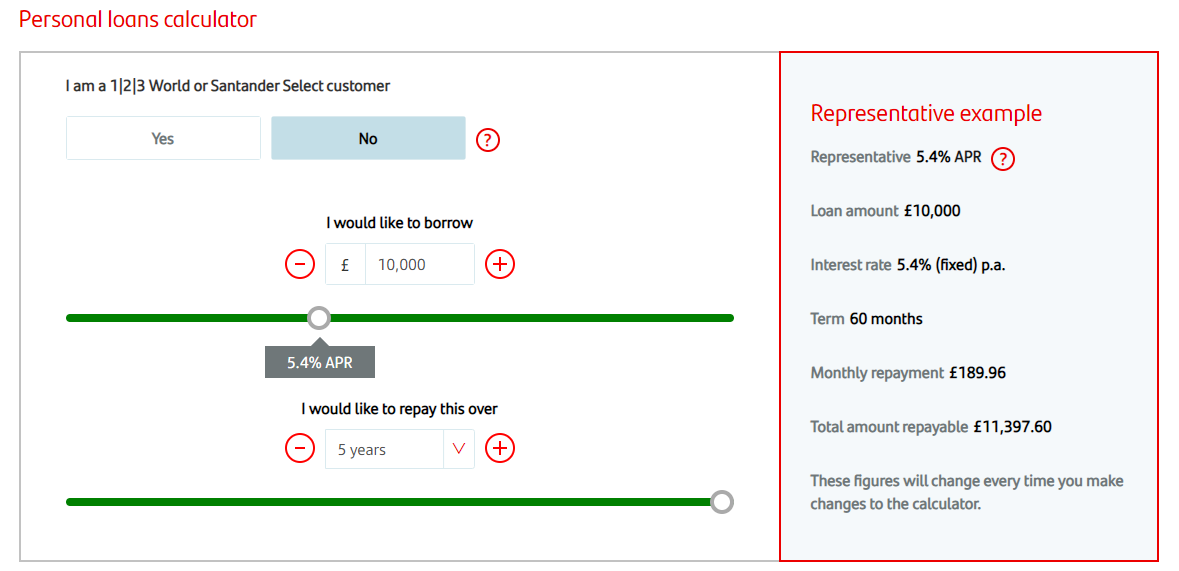Viewport: 1179px width, 571px height.
Task: Open help icon next to Representative APR
Action: [1003, 159]
